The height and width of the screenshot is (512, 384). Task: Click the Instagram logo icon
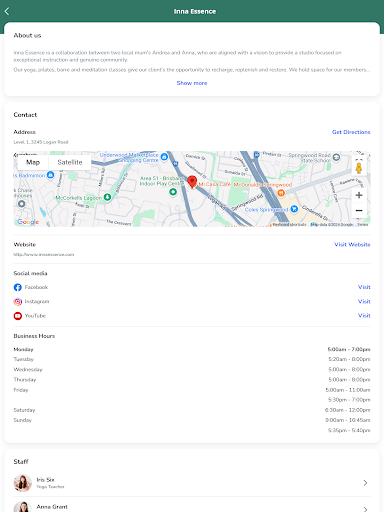click(18, 301)
